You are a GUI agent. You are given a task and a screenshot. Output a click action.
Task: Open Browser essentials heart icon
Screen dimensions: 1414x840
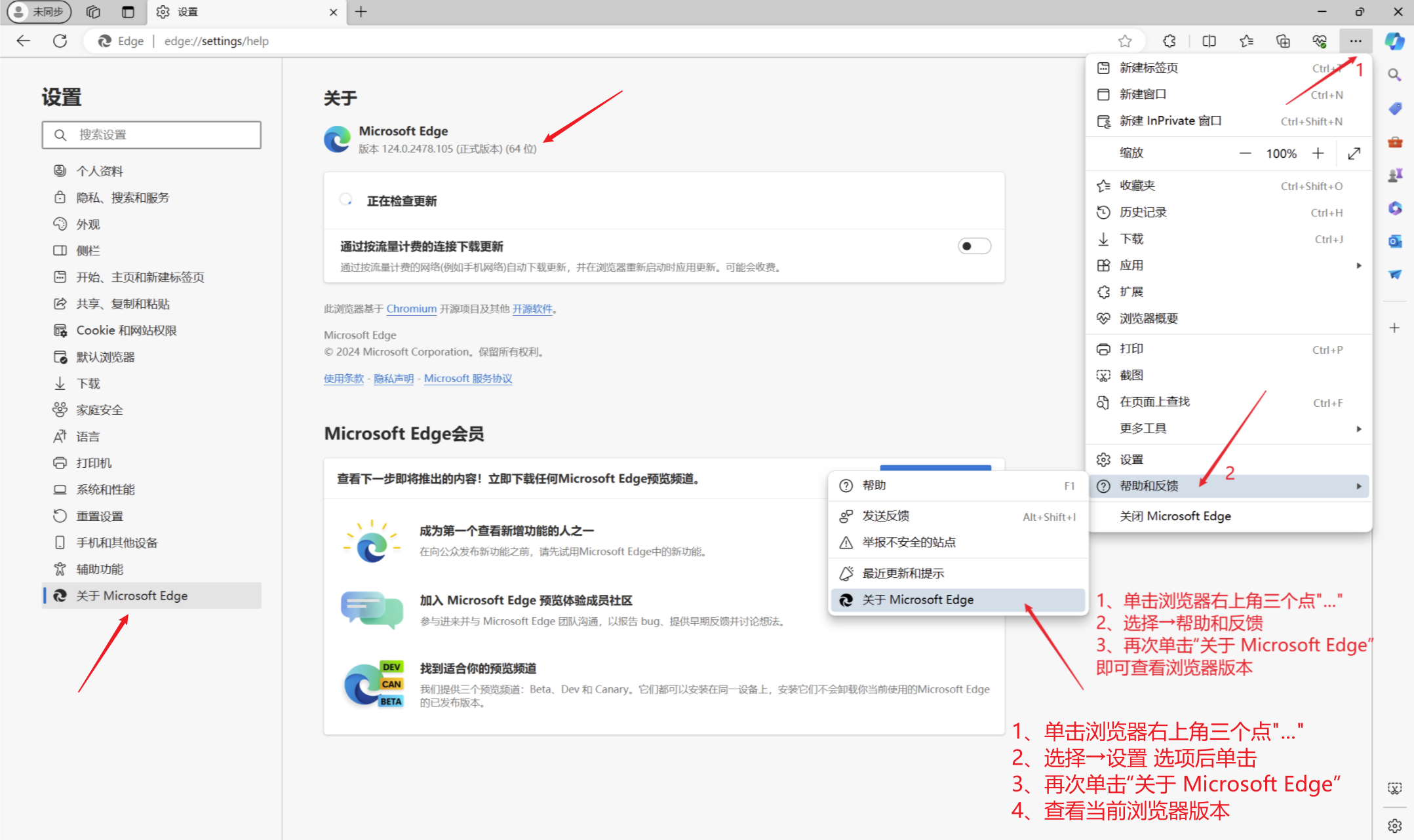[1320, 41]
